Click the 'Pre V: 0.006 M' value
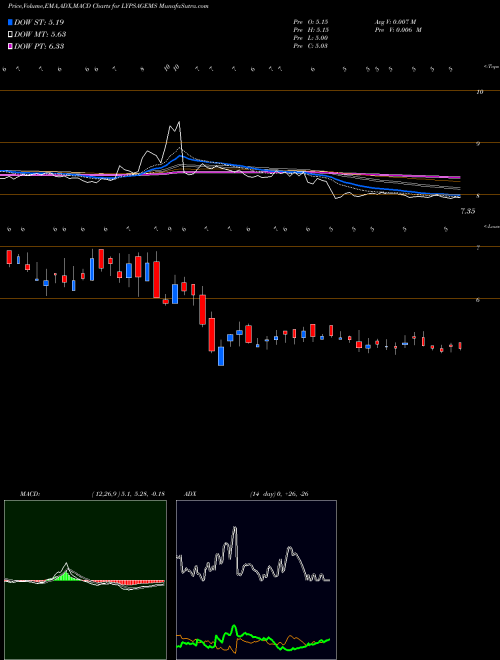500x660 pixels. [398, 30]
